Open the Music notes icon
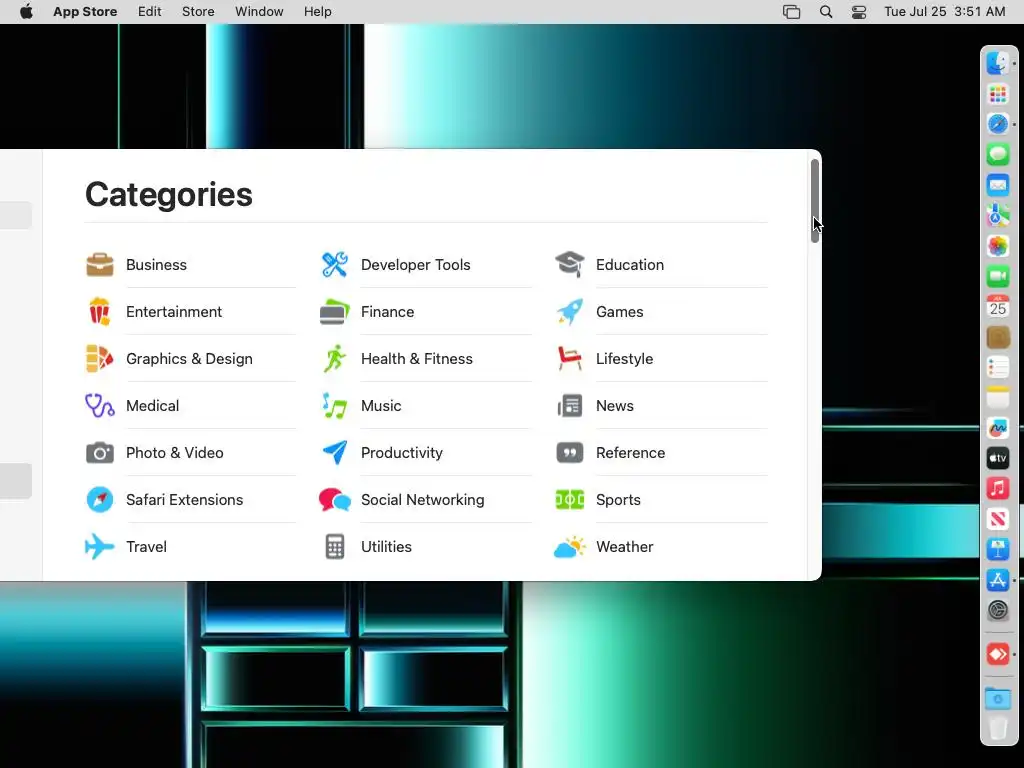Image resolution: width=1024 pixels, height=768 pixels. click(x=334, y=406)
